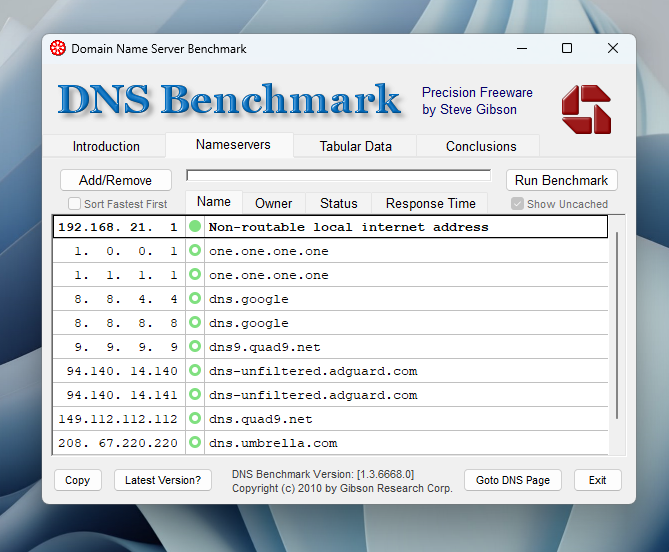Click the status circle for 1.0.0.1
Viewport: 669px width, 552px height.
point(195,250)
